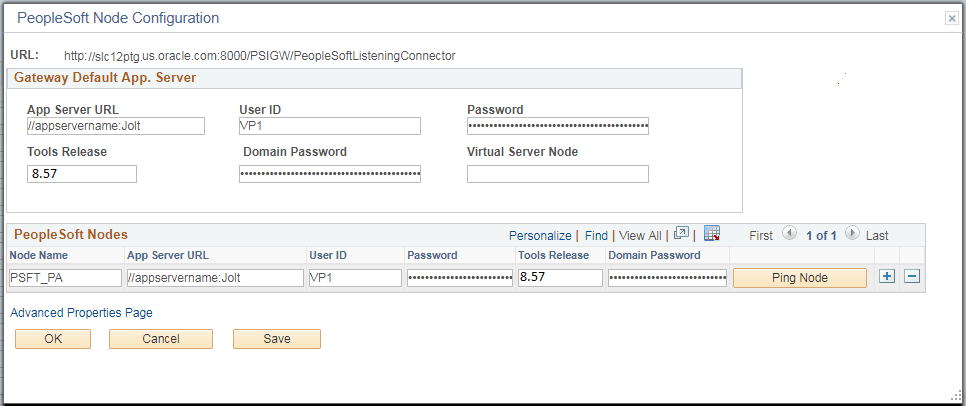Click the User ID column header in grid
This screenshot has width=966, height=406.
pyautogui.click(x=328, y=255)
